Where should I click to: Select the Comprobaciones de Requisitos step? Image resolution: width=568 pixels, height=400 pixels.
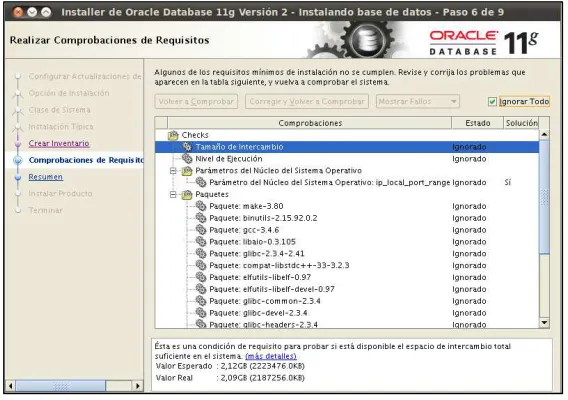86,160
